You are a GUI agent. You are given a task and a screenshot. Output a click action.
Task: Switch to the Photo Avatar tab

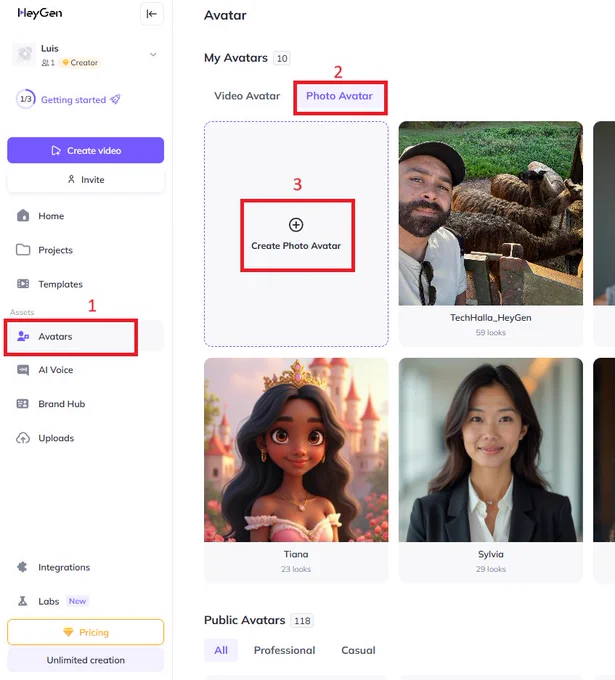339,96
